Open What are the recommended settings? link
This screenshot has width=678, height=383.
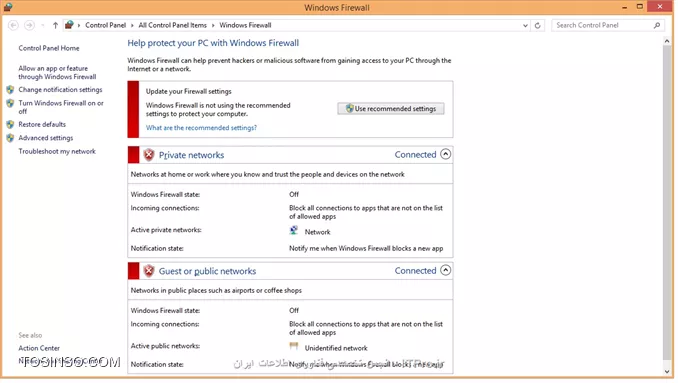pyautogui.click(x=201, y=128)
